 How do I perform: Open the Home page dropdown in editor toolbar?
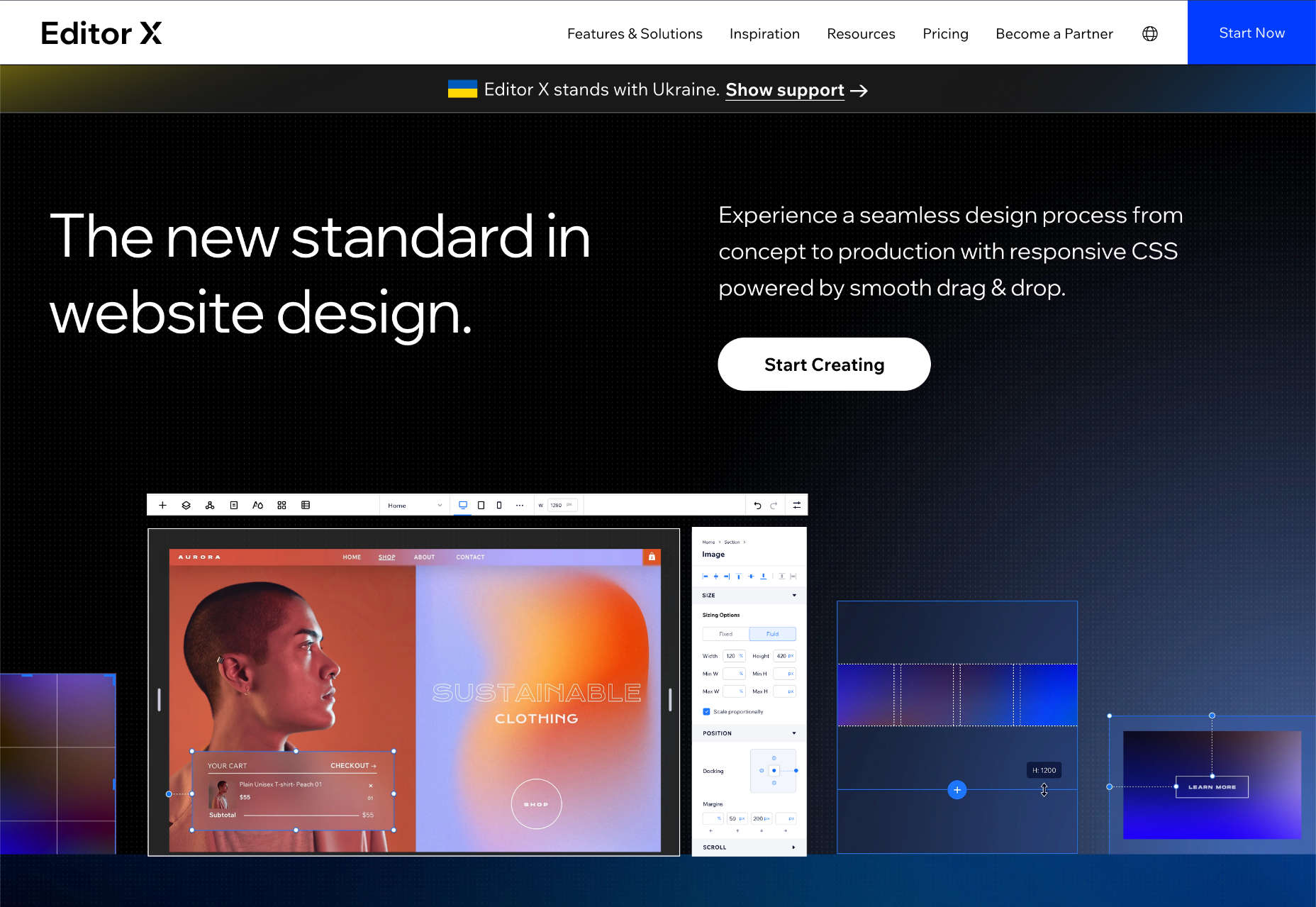coord(415,506)
